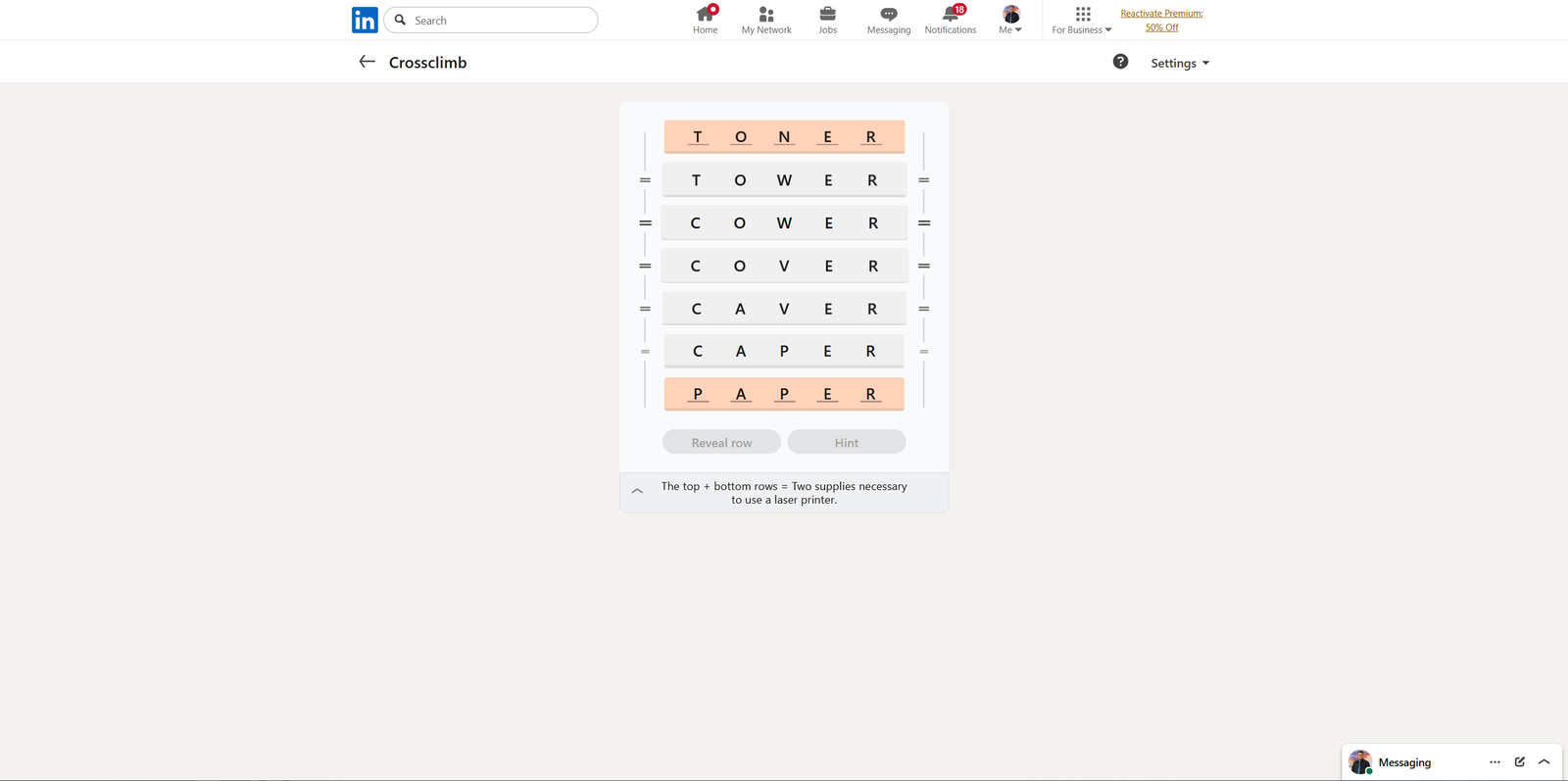Open messaging panel options ellipsis
1568x781 pixels.
pyautogui.click(x=1494, y=761)
